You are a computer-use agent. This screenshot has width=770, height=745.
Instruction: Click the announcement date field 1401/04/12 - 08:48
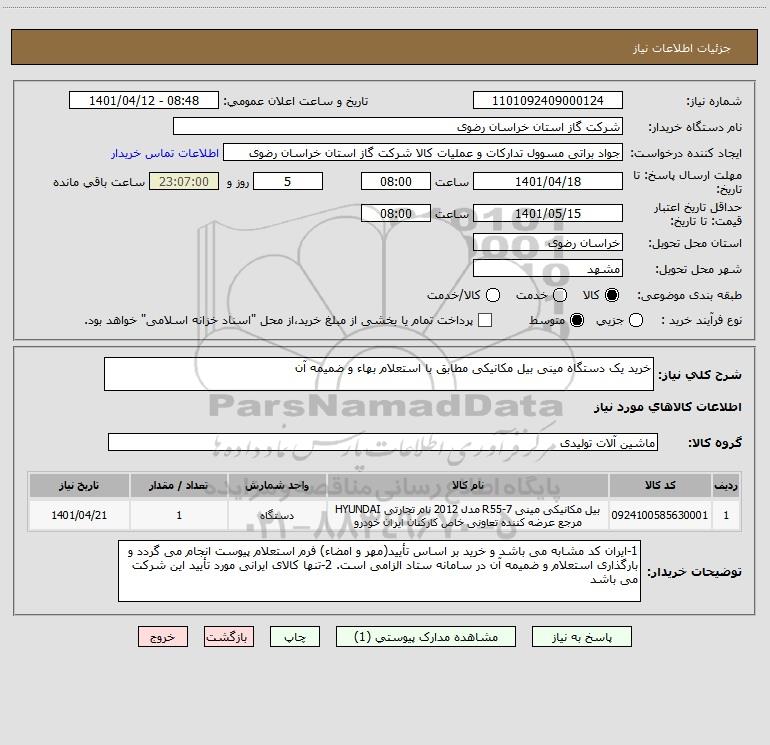coord(144,101)
